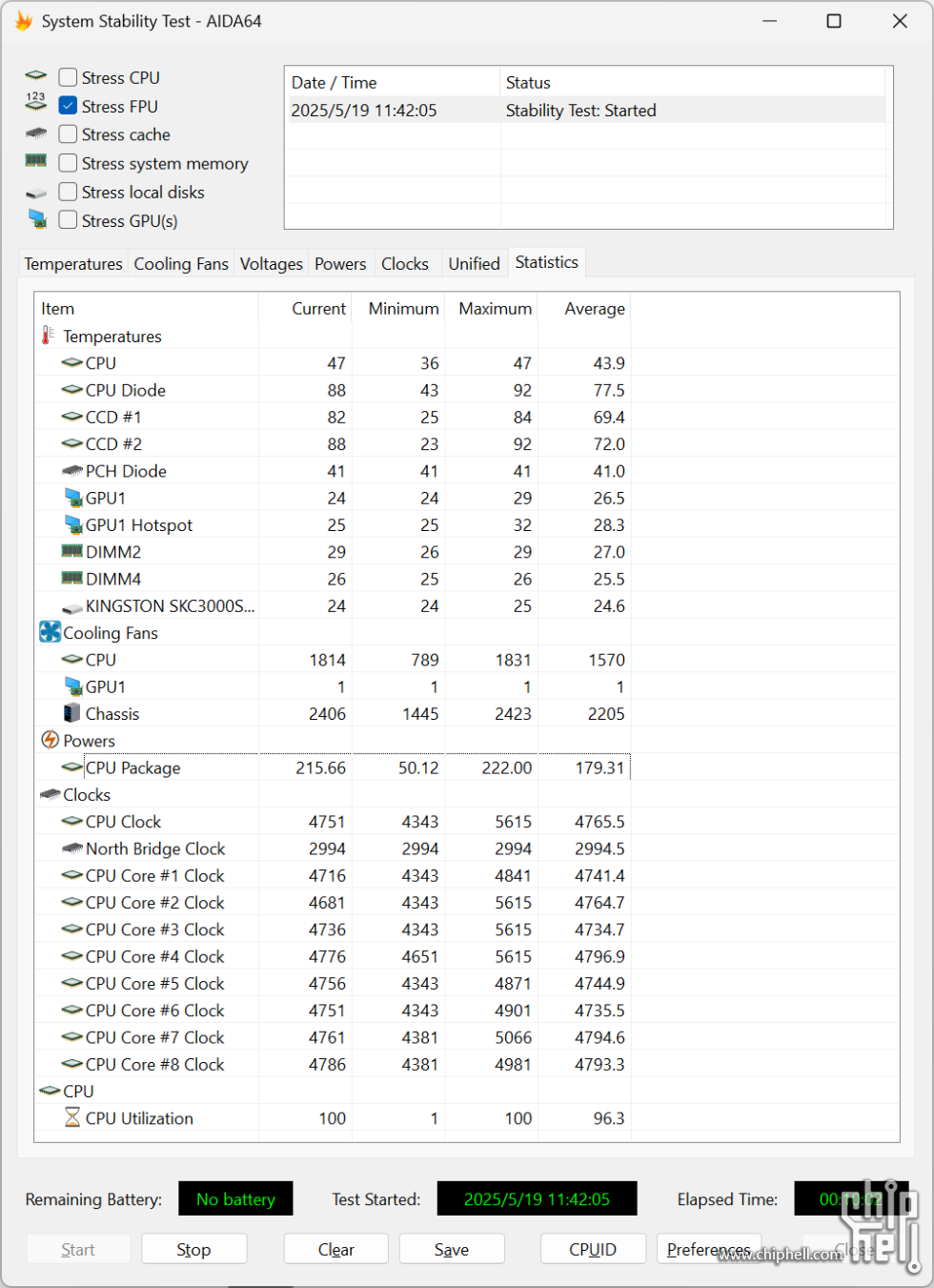Click the Stop button
Screen dimensions: 934x1288
tap(194, 1249)
